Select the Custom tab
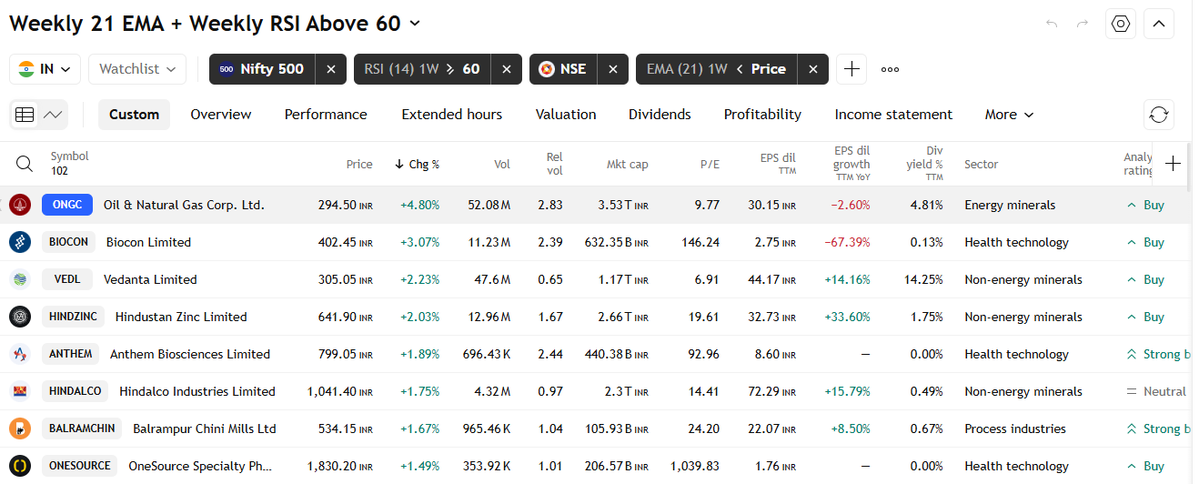Image resolution: width=1199 pixels, height=484 pixels. coord(134,115)
